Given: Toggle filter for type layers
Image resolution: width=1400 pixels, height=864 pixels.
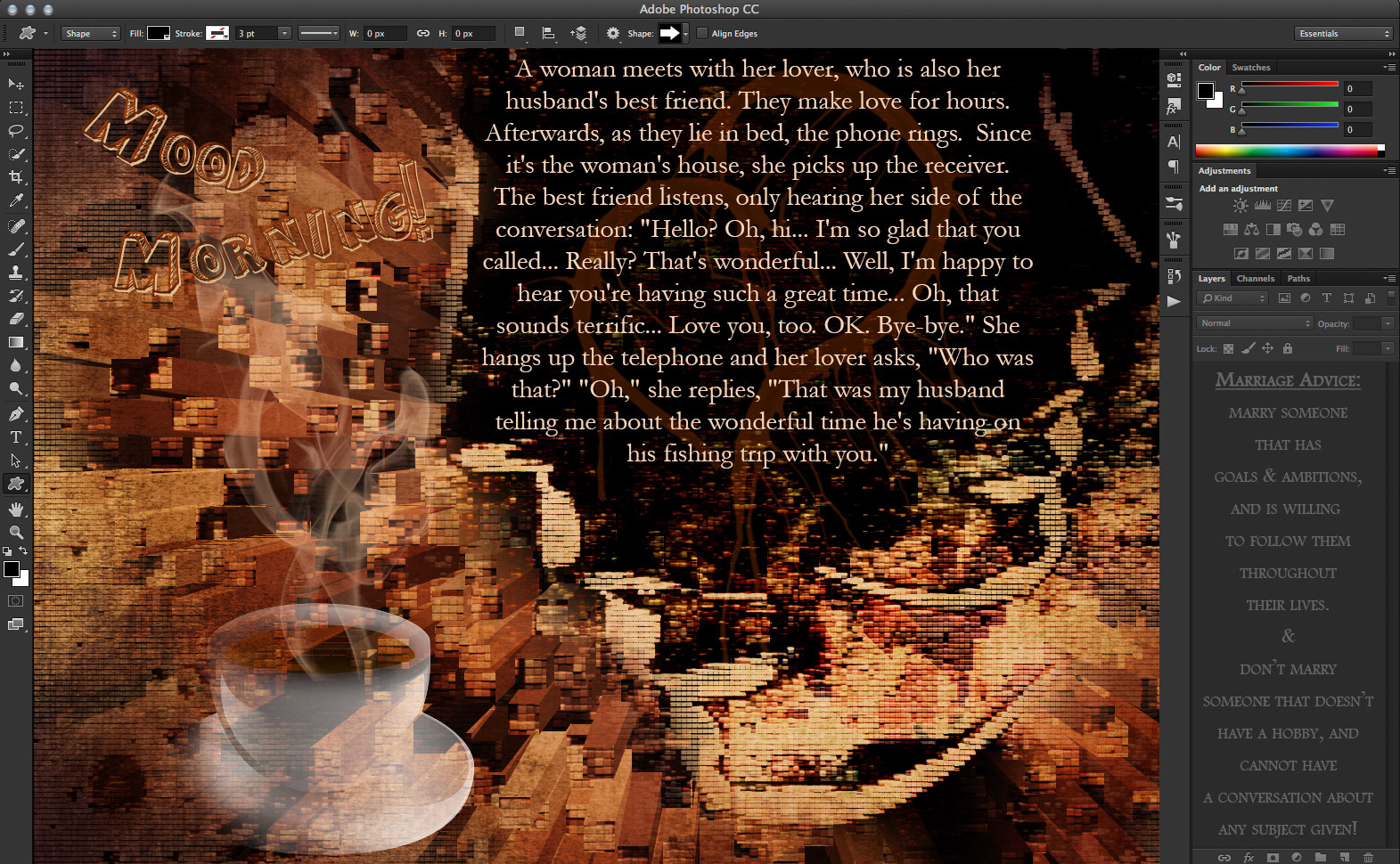Looking at the screenshot, I should 1327,298.
